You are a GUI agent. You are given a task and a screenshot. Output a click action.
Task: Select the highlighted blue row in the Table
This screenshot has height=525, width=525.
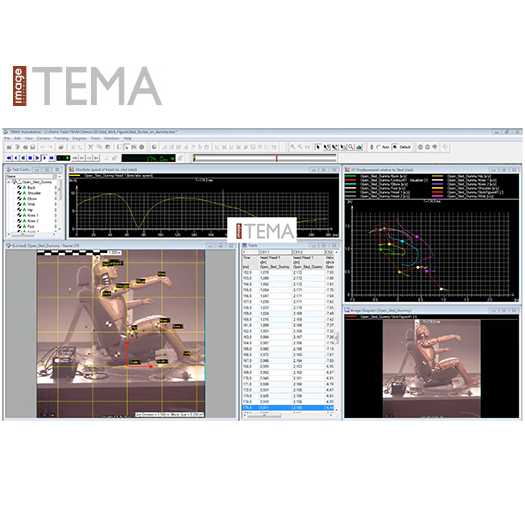coord(288,408)
